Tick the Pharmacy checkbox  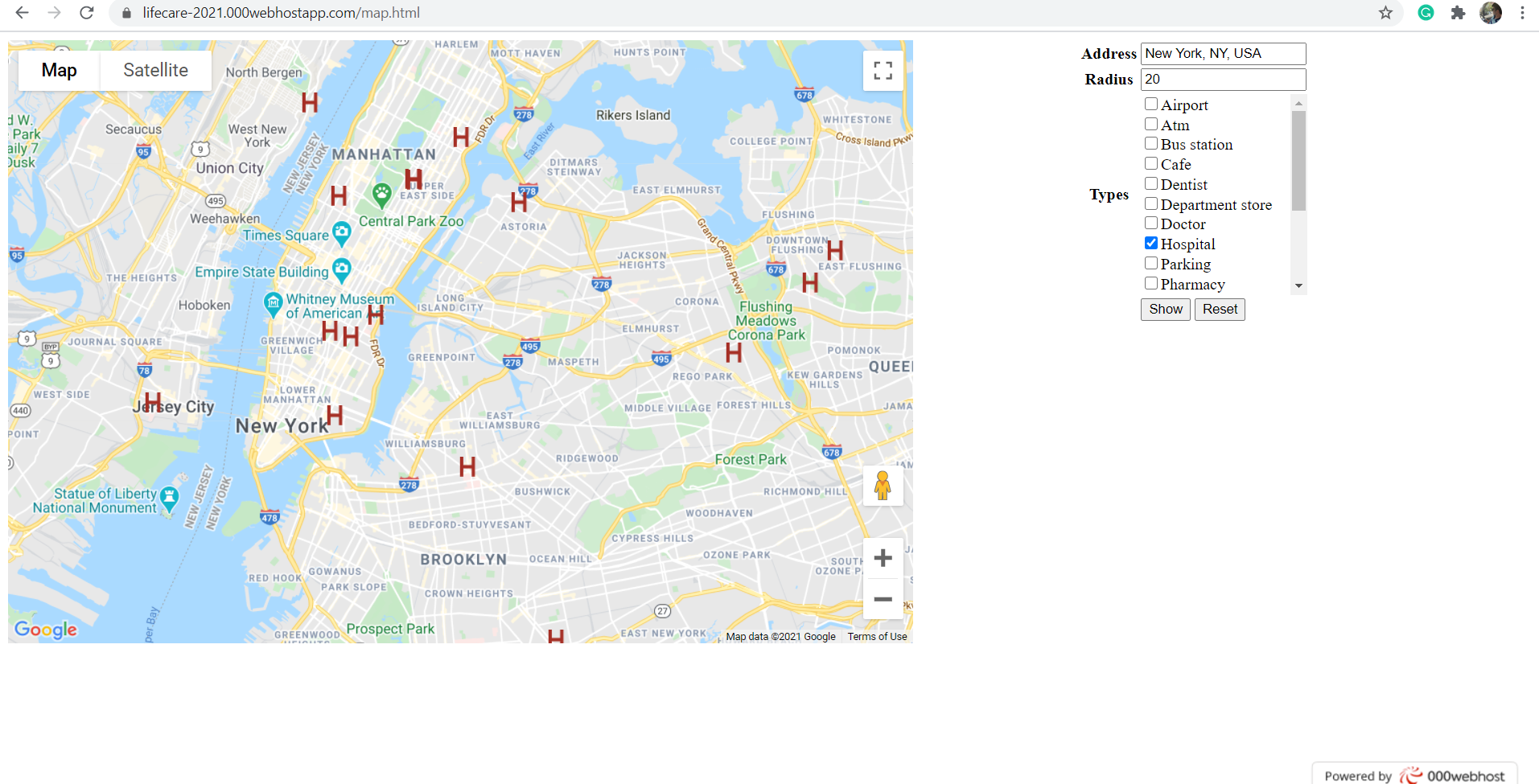coord(1151,283)
